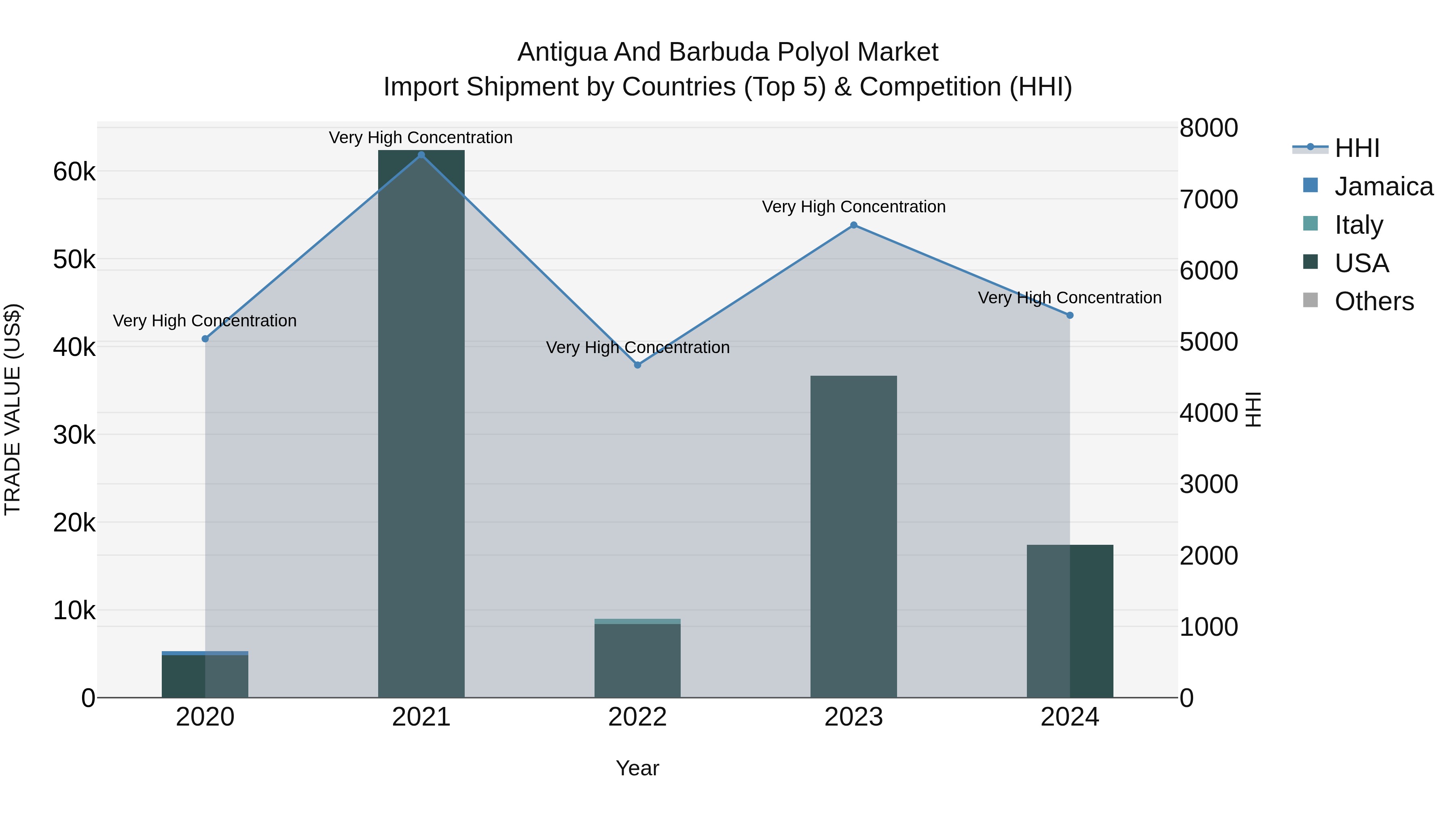Click the '3000' right axis tick label
Screen dimensions: 1456x819
point(1209,484)
